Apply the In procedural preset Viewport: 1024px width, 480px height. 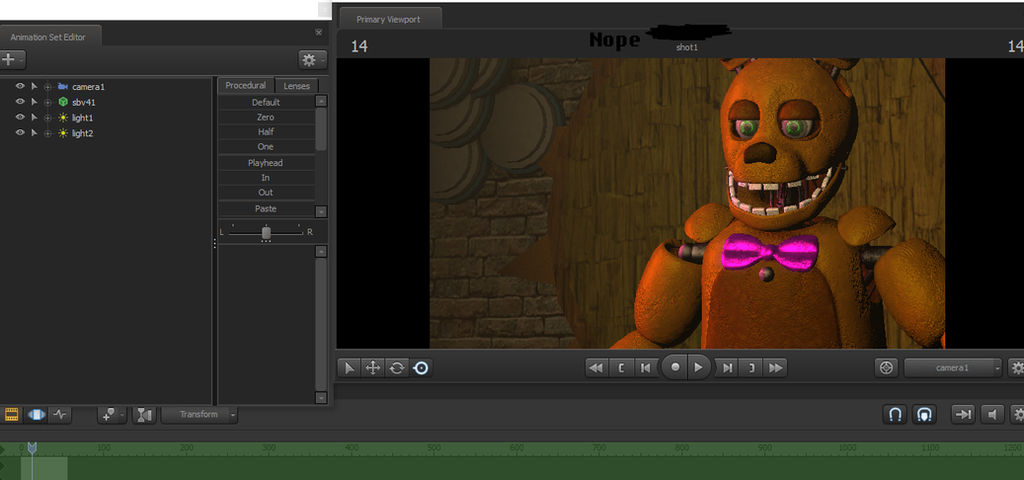pos(266,178)
